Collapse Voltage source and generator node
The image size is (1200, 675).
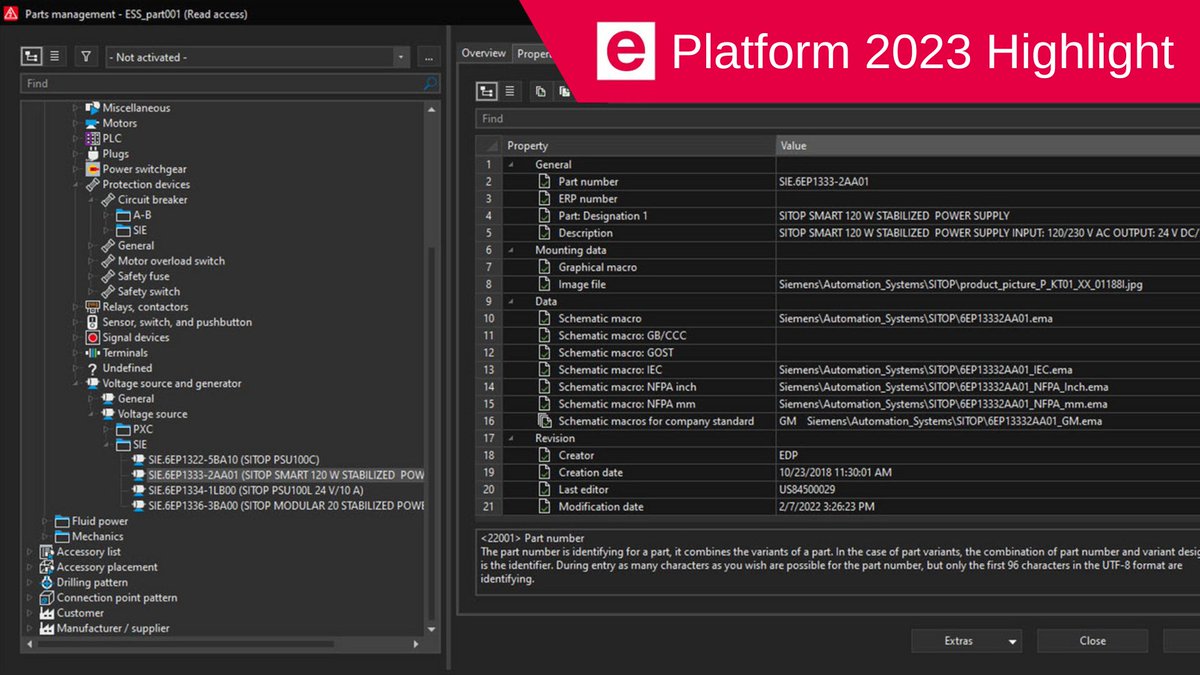pyautogui.click(x=76, y=383)
